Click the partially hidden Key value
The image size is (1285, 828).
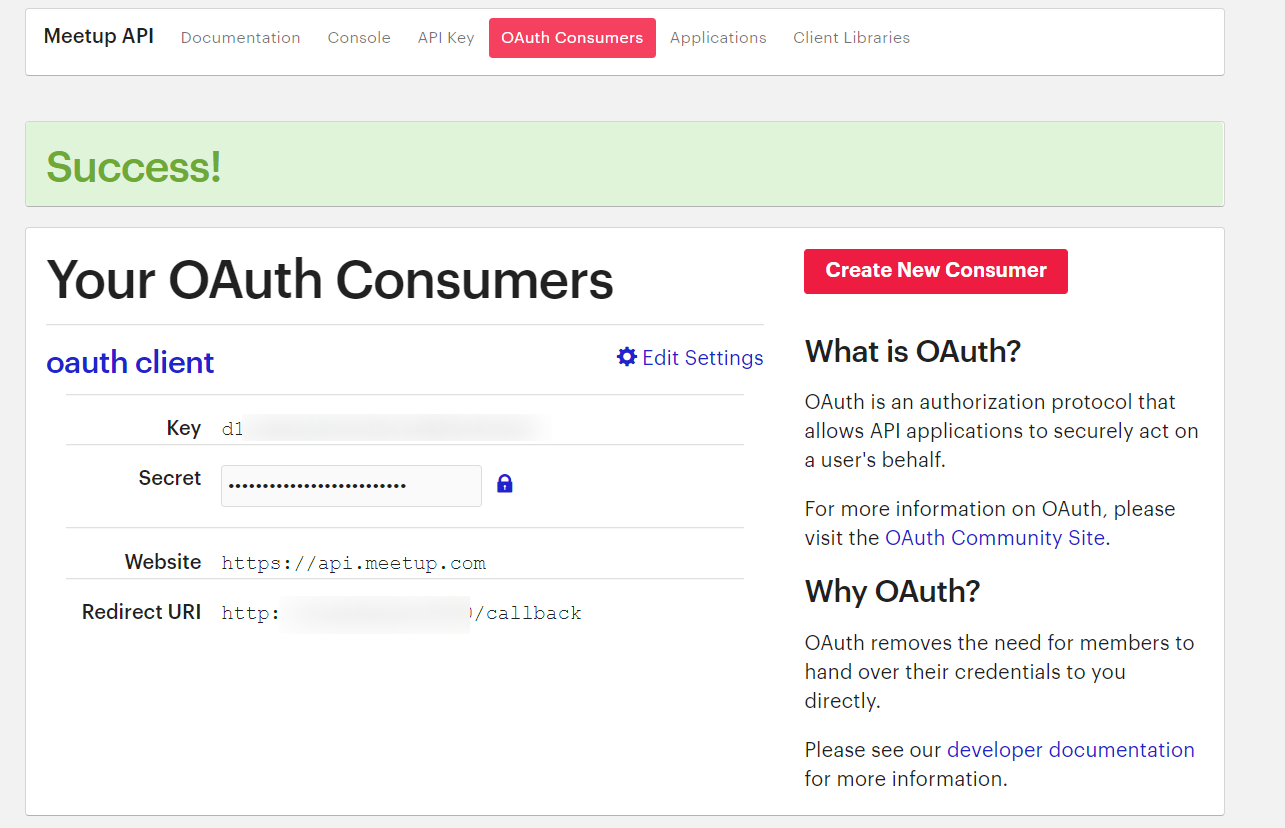click(x=384, y=429)
